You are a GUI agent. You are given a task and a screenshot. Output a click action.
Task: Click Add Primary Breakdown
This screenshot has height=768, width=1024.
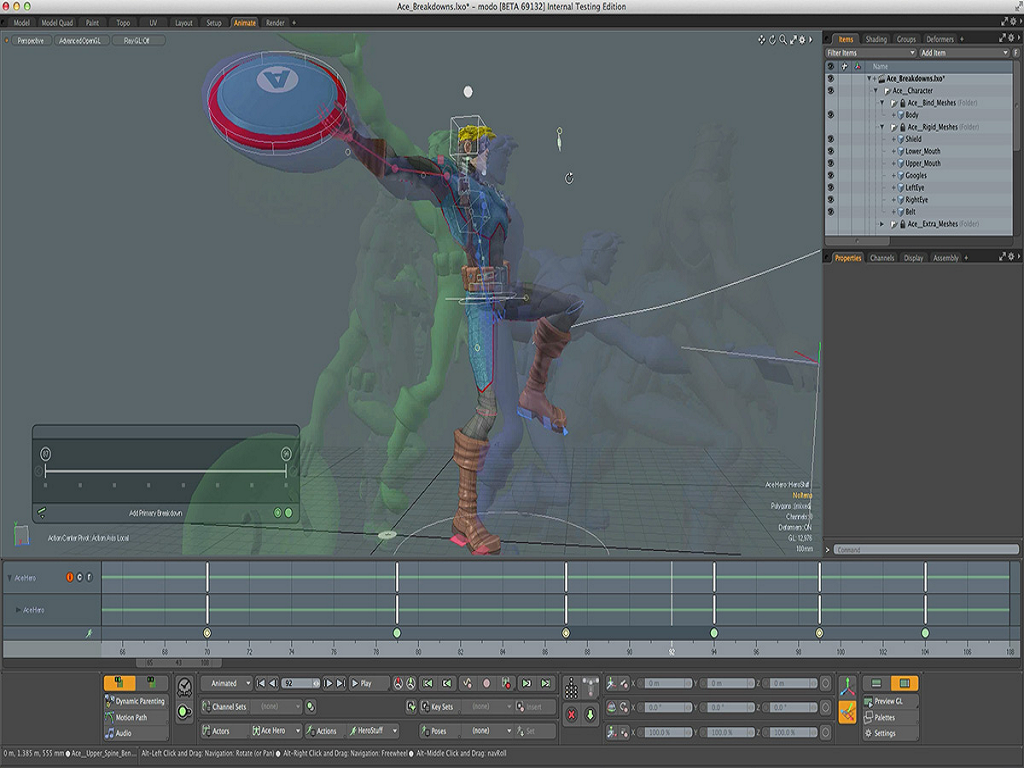[x=156, y=513]
